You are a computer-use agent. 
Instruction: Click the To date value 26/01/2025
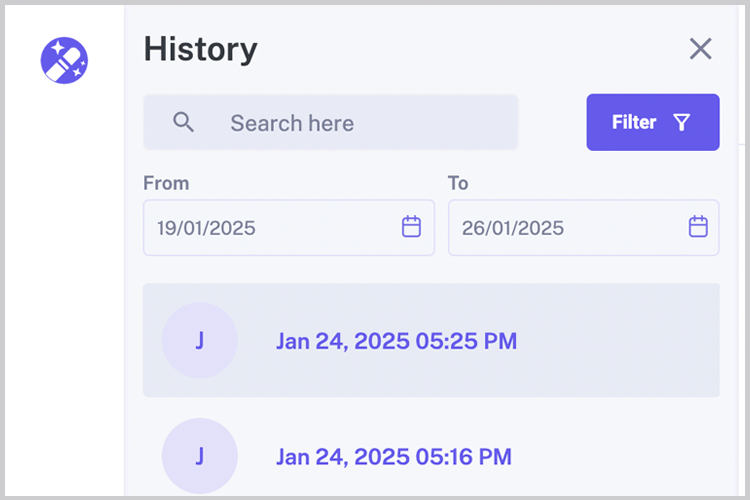(x=512, y=228)
